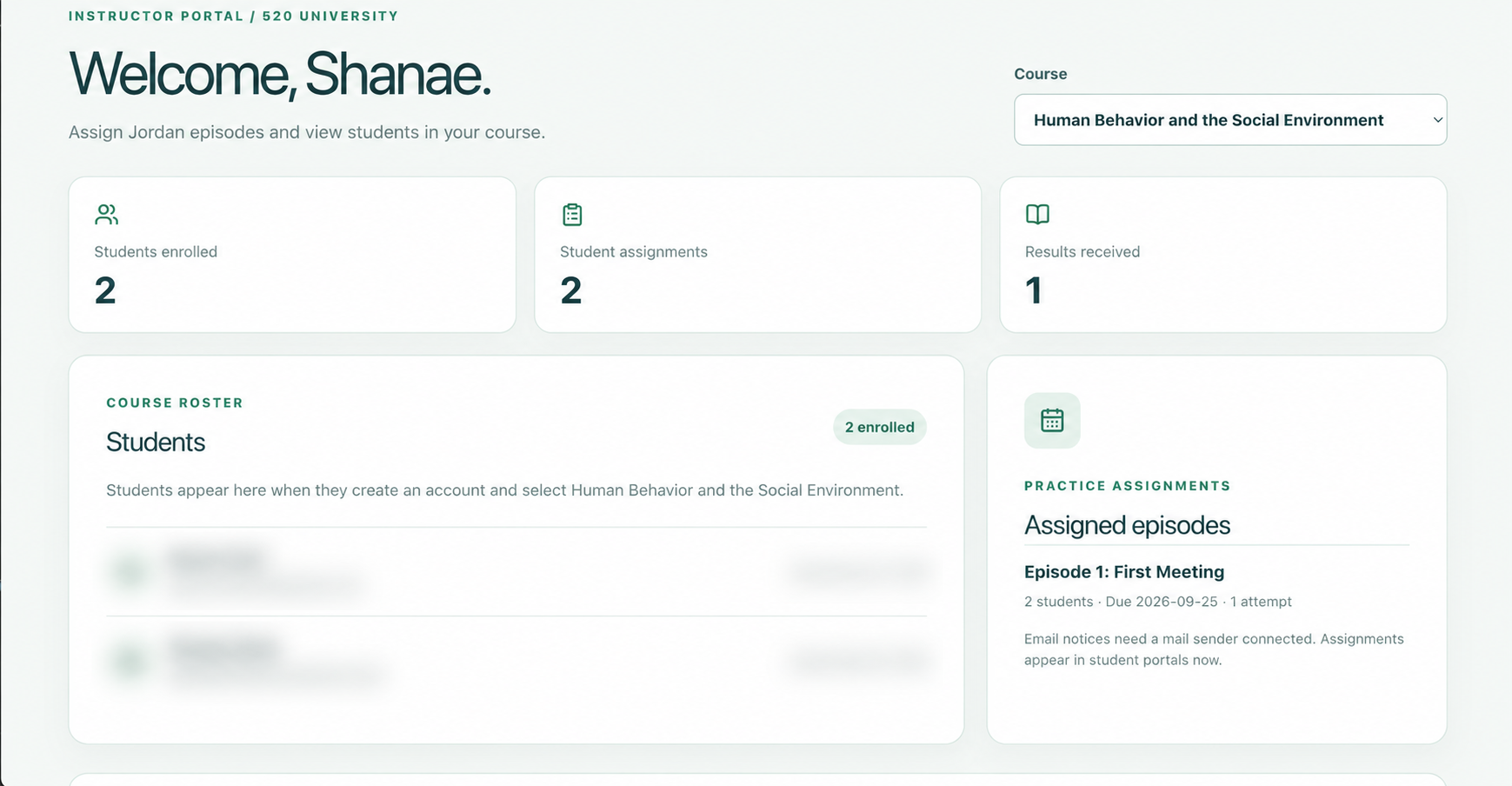Click the Results received label
The width and height of the screenshot is (1512, 786).
coord(1082,252)
